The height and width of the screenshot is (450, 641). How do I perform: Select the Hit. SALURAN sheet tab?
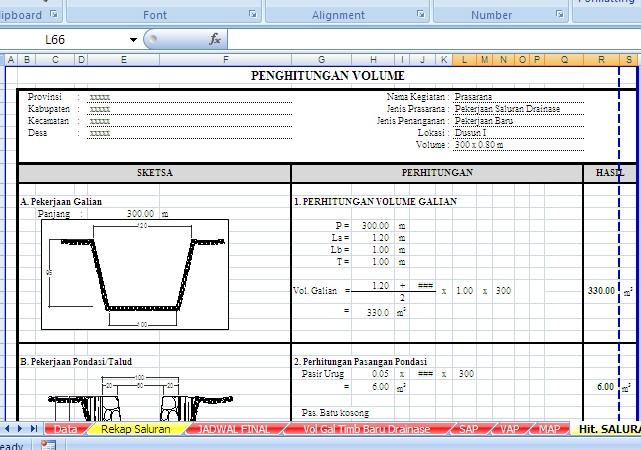point(609,429)
